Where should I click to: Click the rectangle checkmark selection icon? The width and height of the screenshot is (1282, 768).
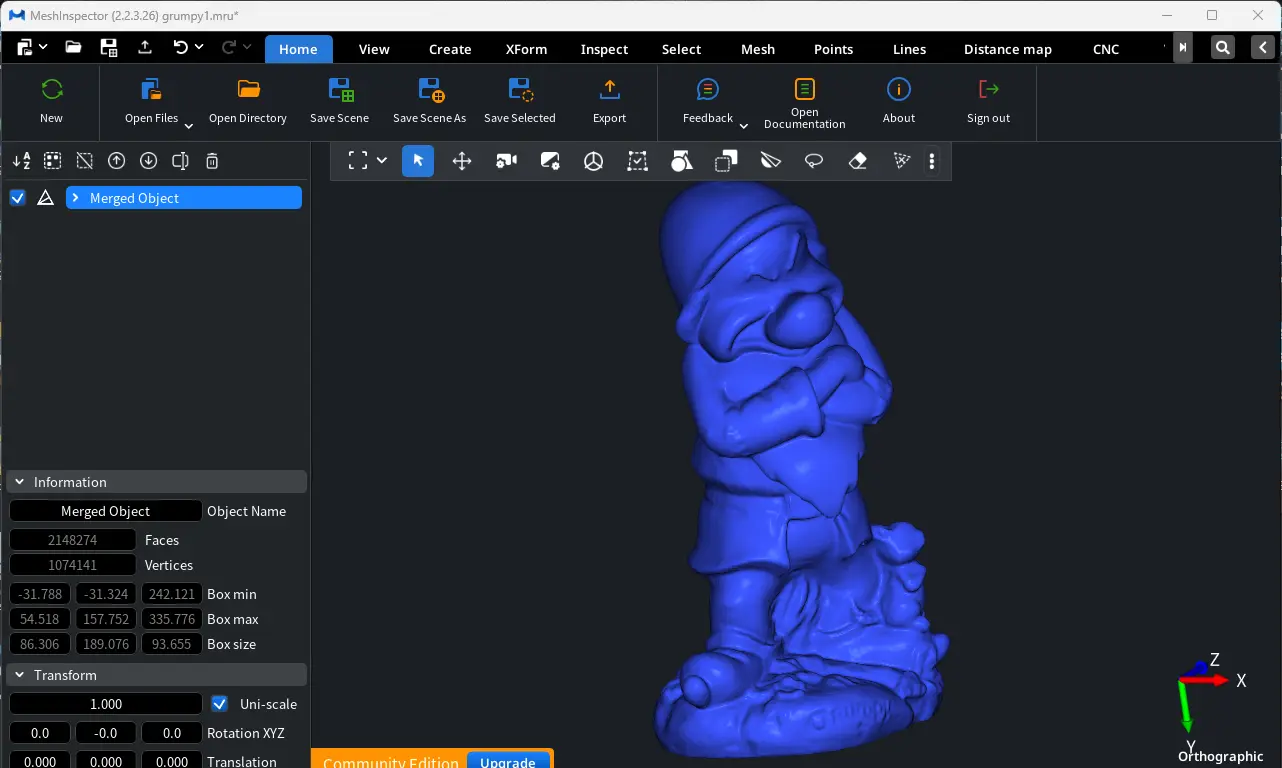(638, 161)
